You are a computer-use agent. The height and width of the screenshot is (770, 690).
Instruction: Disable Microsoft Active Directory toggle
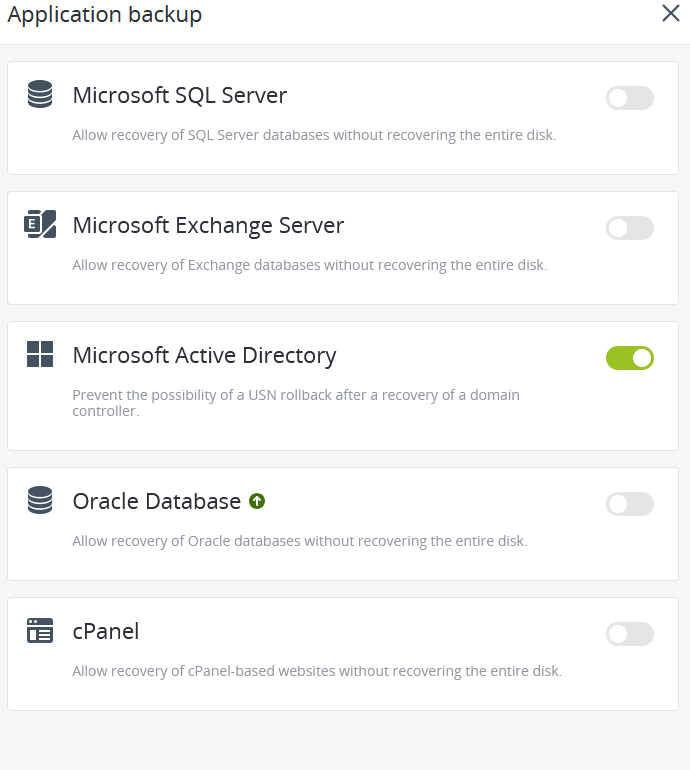click(x=630, y=358)
